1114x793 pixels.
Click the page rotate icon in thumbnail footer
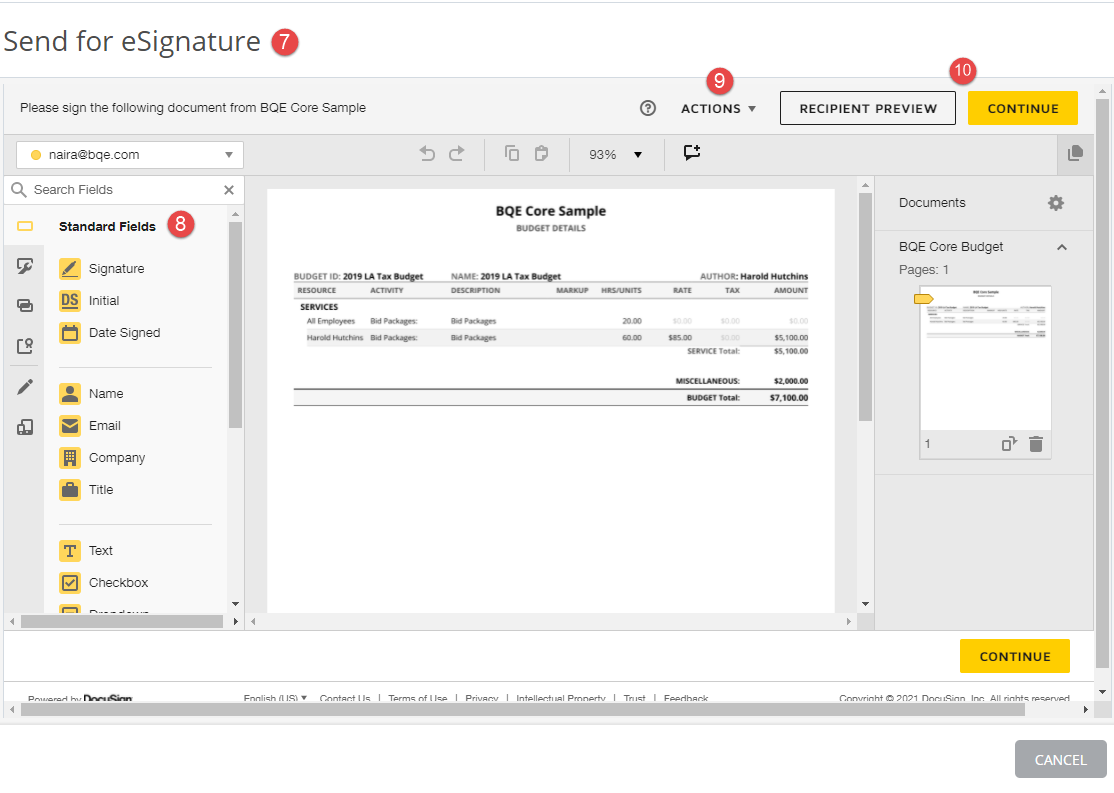[x=1009, y=444]
